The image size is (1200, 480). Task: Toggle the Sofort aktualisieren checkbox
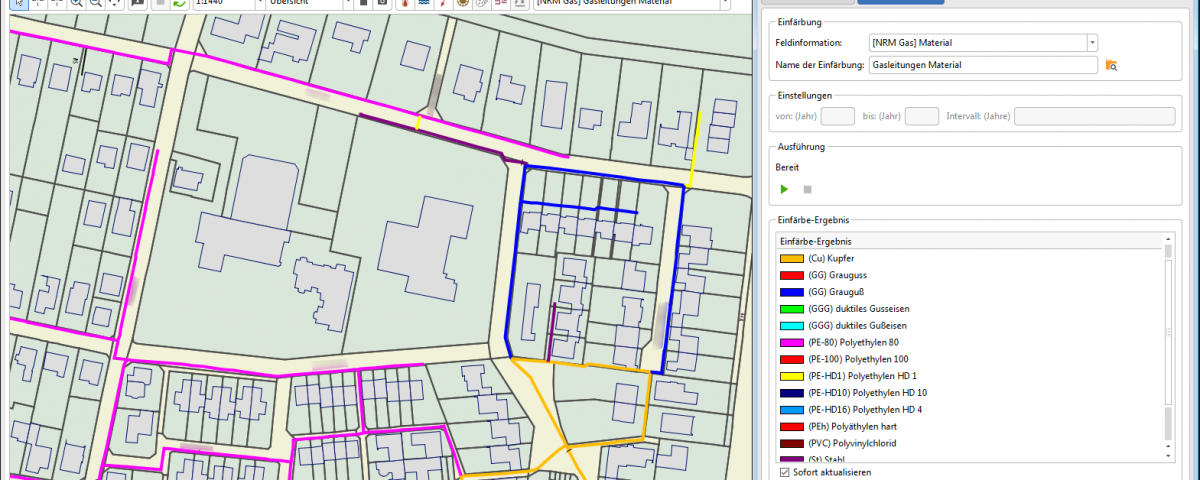tap(784, 471)
